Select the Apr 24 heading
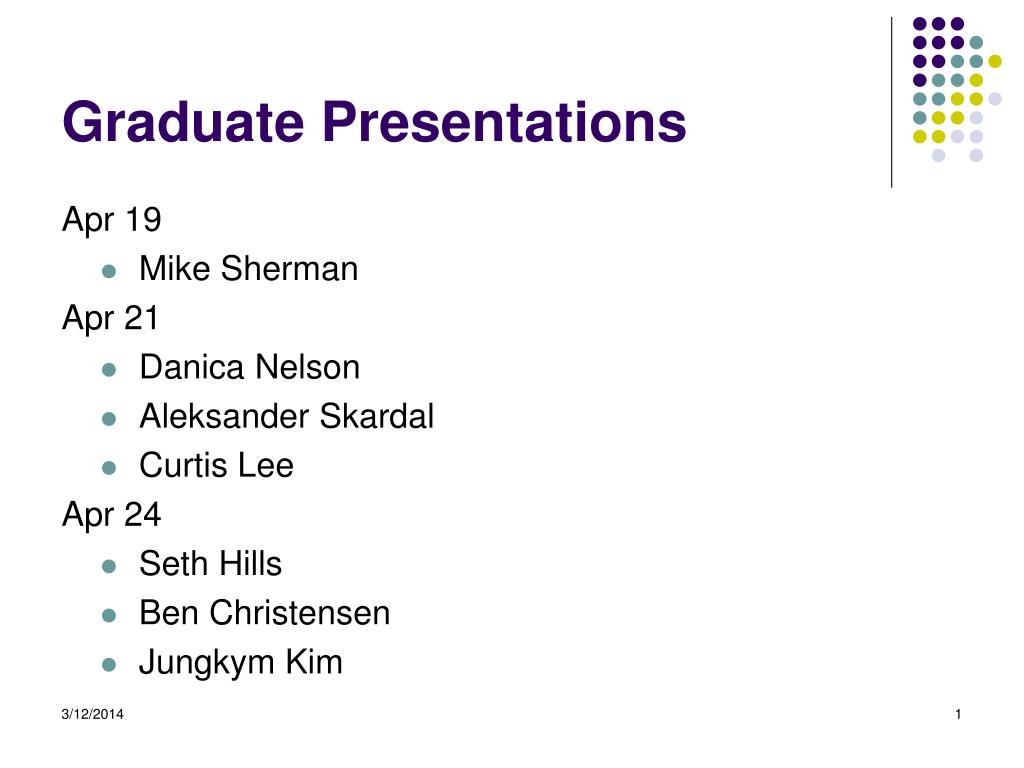 point(112,515)
